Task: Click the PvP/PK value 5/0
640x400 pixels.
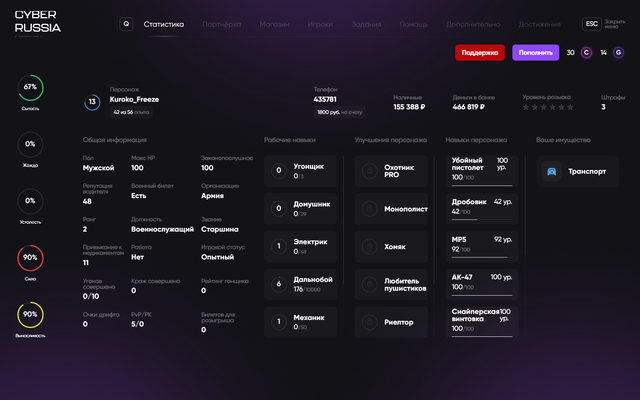Action: tap(138, 324)
